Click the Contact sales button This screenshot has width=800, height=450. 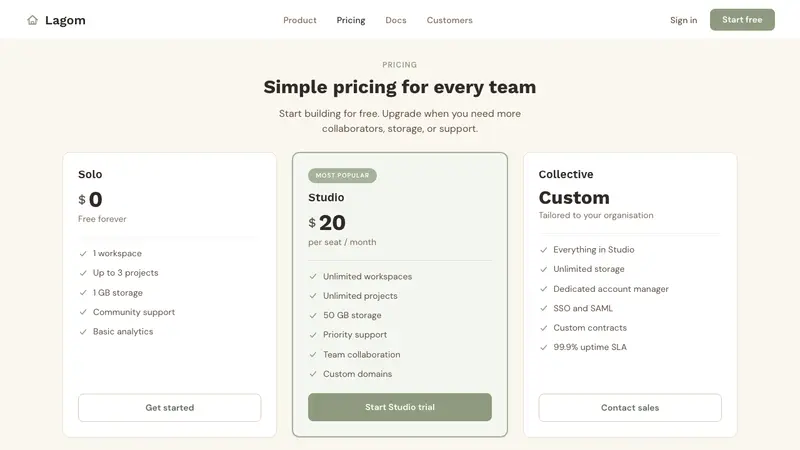click(630, 408)
